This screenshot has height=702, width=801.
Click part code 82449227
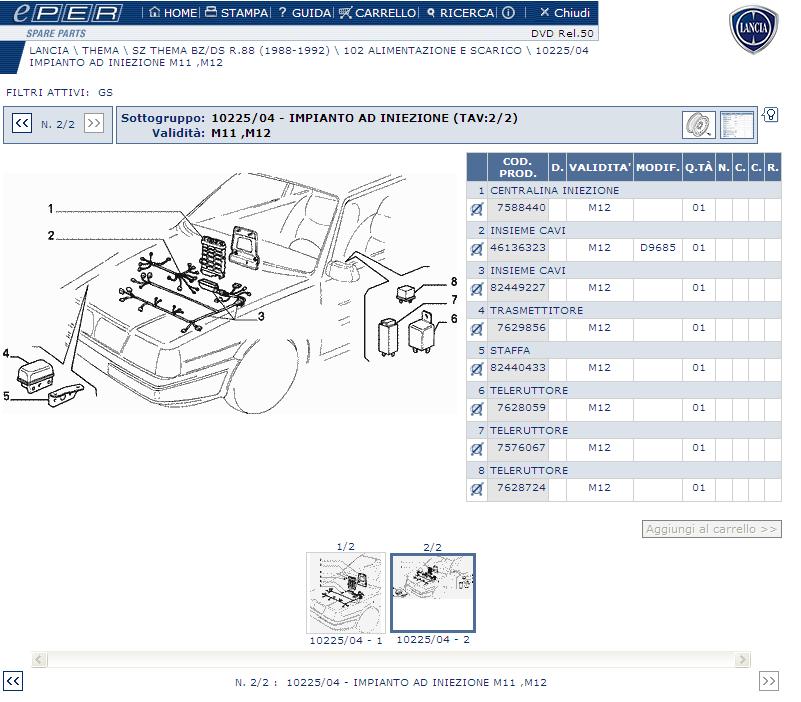[x=517, y=288]
